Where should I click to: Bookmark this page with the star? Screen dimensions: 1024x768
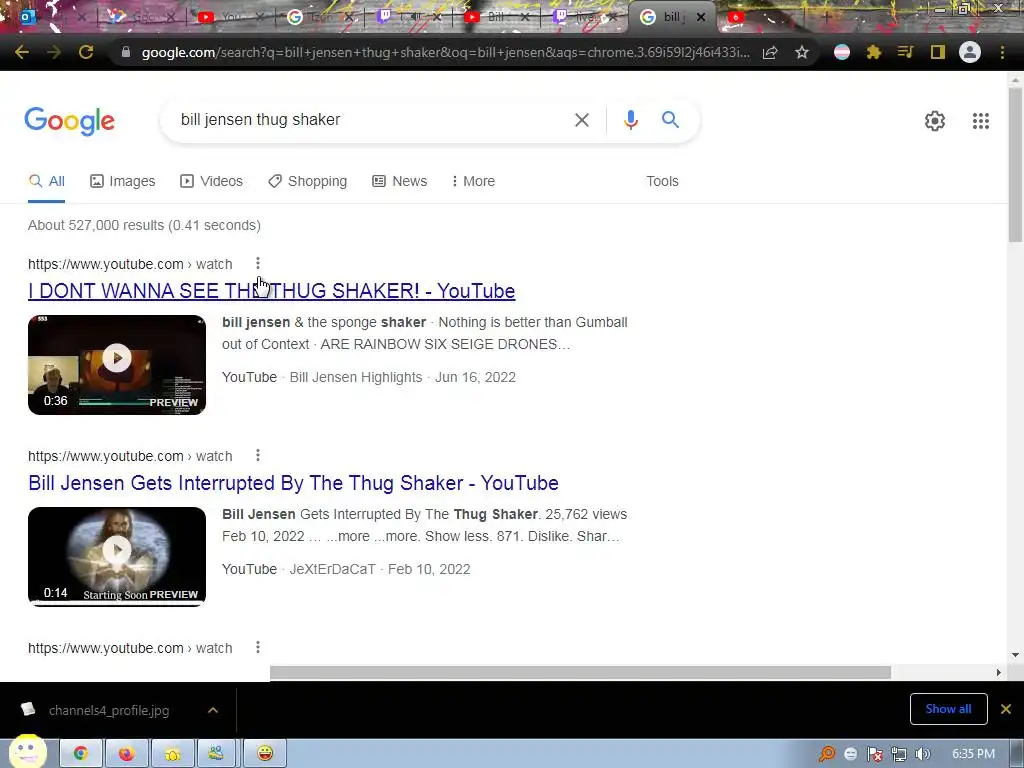[802, 52]
